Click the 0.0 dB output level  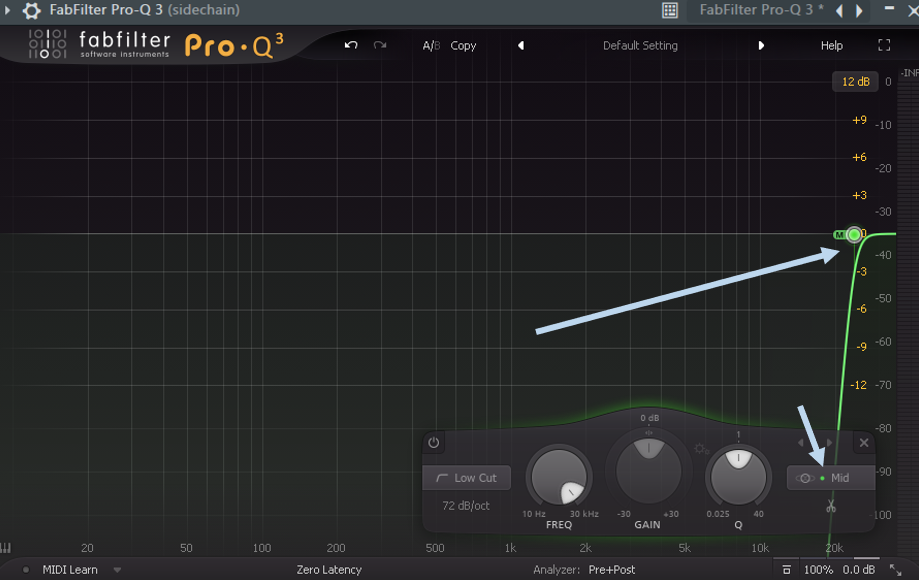(x=859, y=569)
